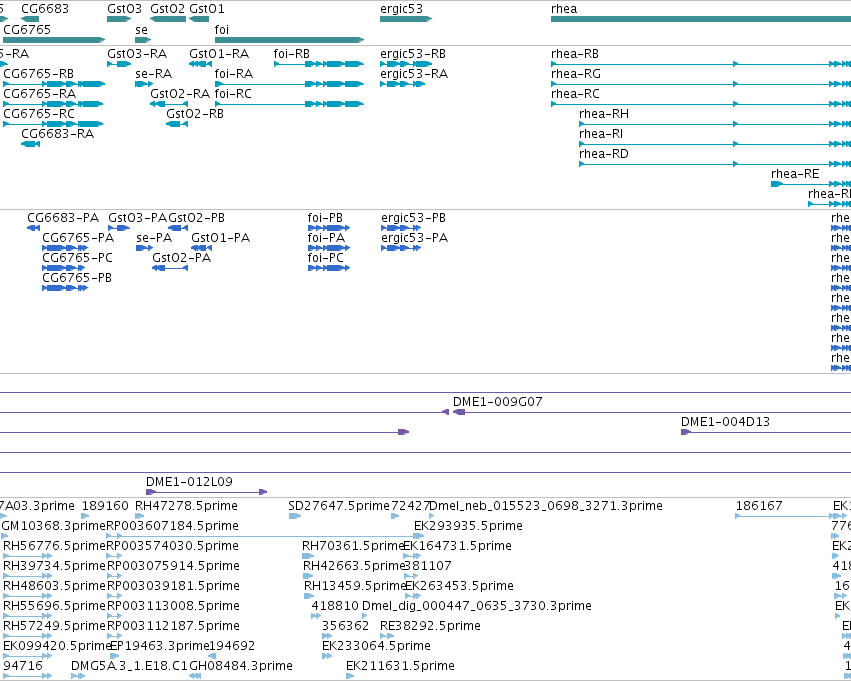
Task: Open transcript CG6765-RC label
Action: (39, 114)
